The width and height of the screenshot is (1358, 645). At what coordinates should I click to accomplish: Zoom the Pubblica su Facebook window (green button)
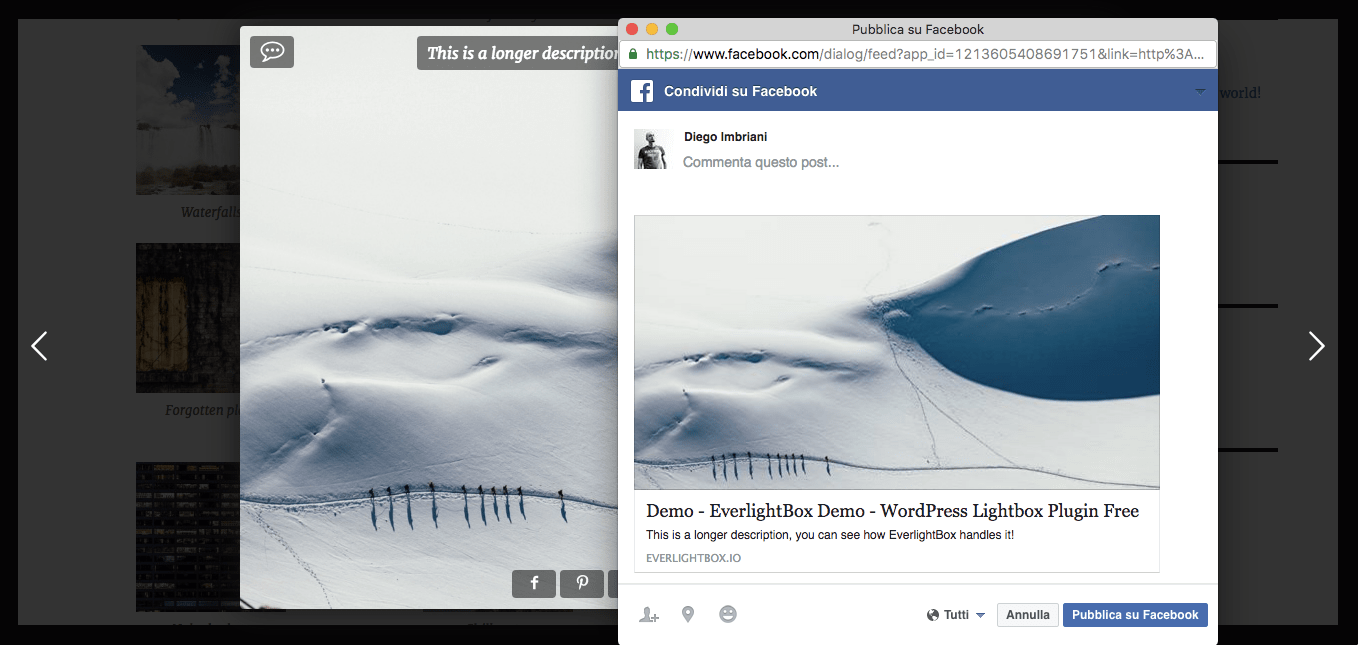point(672,29)
